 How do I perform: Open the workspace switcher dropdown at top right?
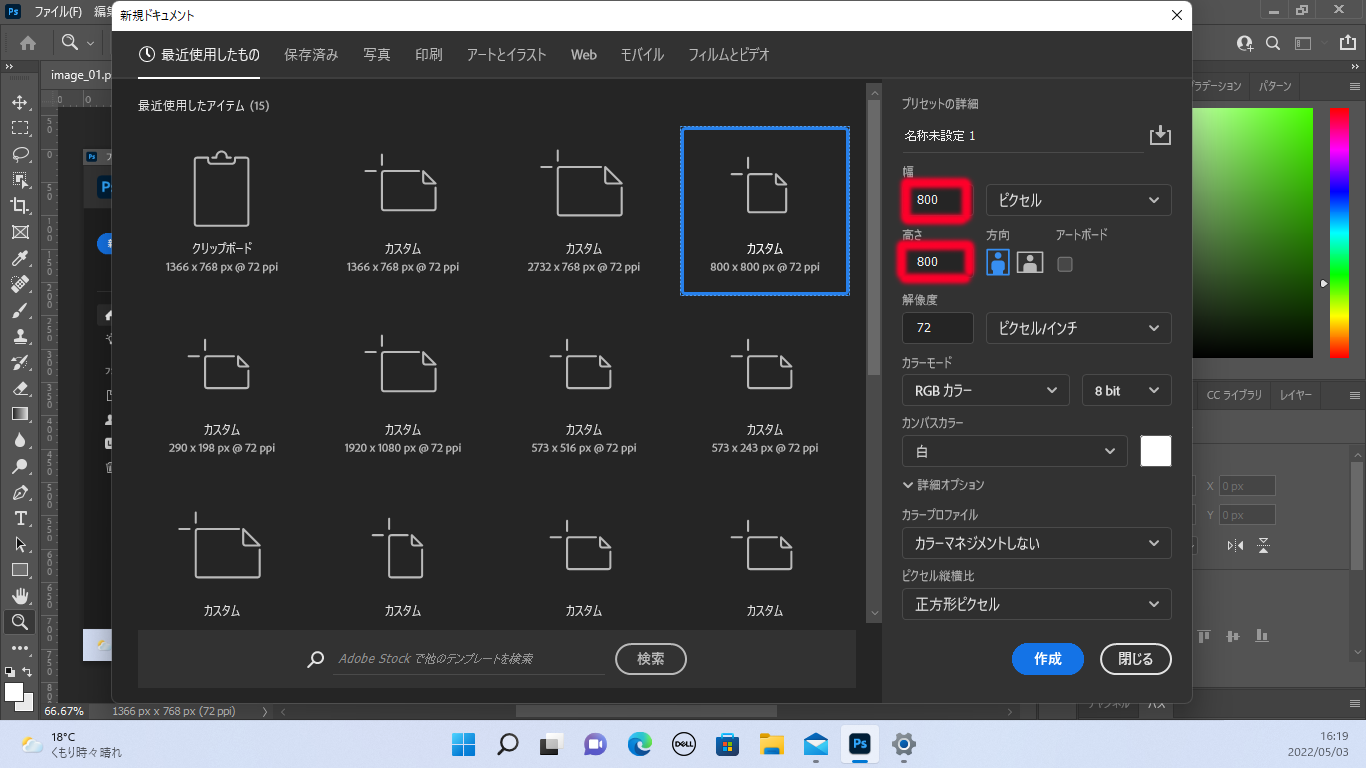tap(1303, 43)
